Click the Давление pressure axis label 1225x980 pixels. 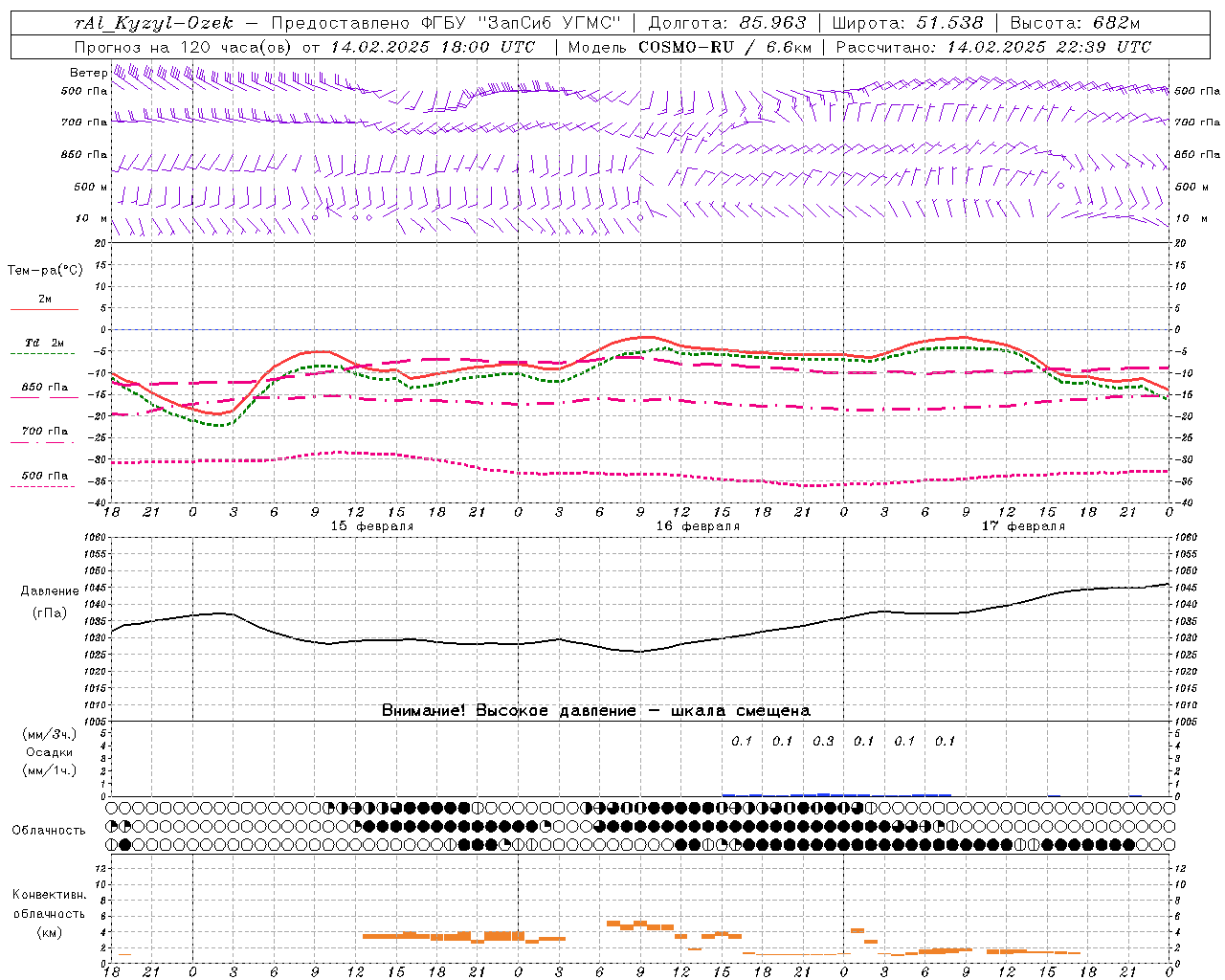point(50,591)
